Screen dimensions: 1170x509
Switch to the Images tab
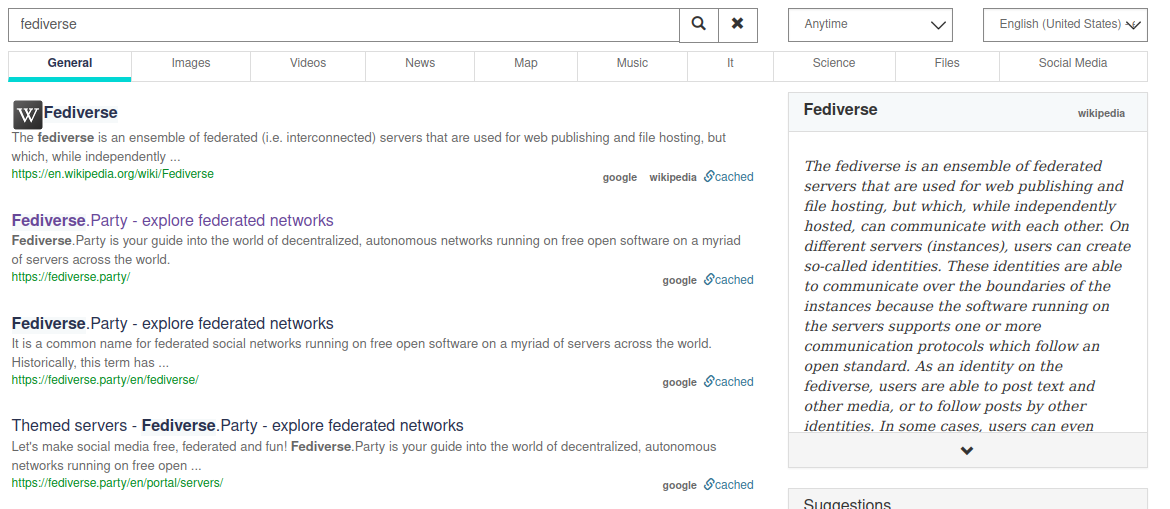(190, 63)
